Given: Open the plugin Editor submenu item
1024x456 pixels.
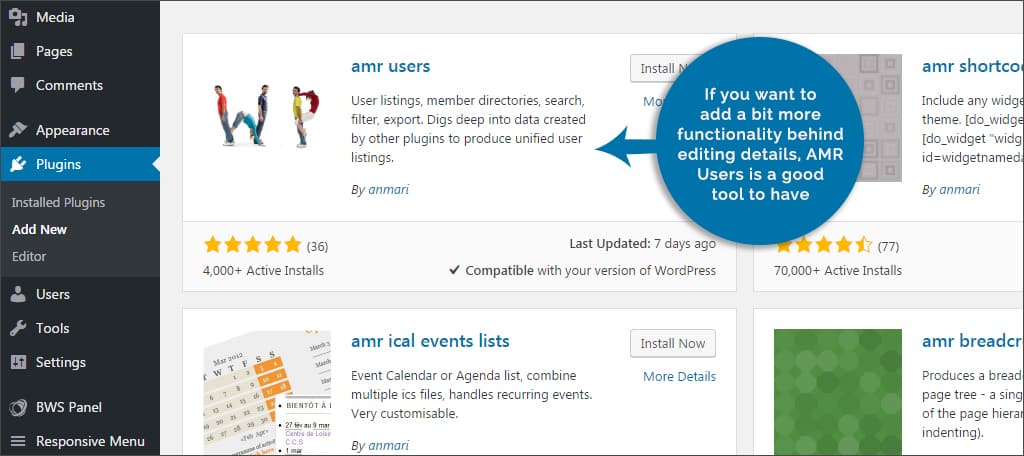Looking at the screenshot, I should [29, 257].
